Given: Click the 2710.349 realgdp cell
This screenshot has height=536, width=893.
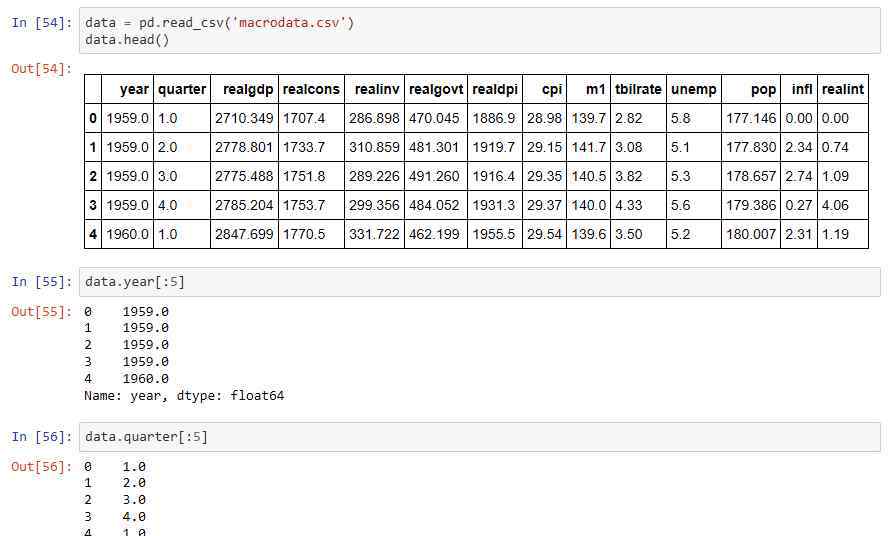Looking at the screenshot, I should click(x=244, y=118).
